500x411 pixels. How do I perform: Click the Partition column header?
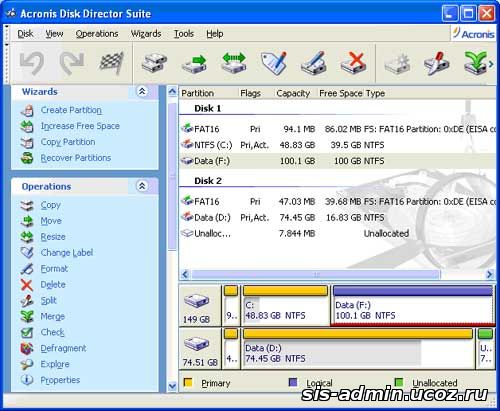(197, 93)
